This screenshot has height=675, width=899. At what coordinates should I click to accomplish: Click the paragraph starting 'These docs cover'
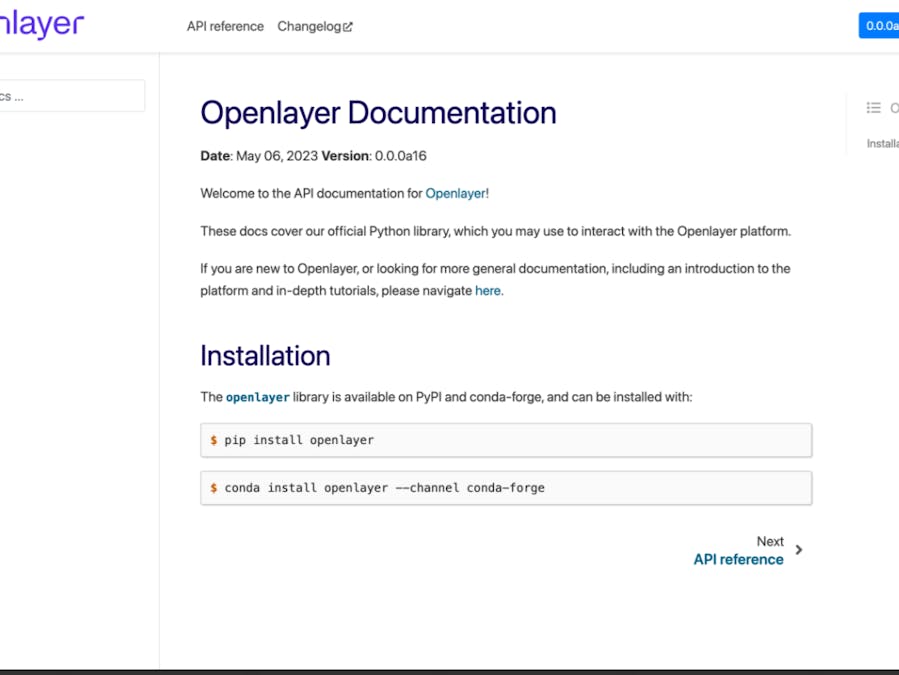click(495, 232)
